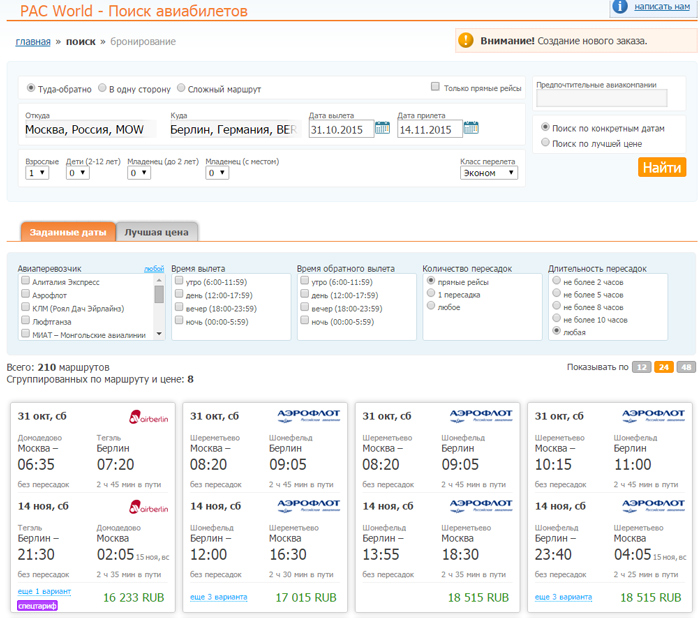Click the спецтариф badge
The height and width of the screenshot is (618, 700).
click(38, 606)
